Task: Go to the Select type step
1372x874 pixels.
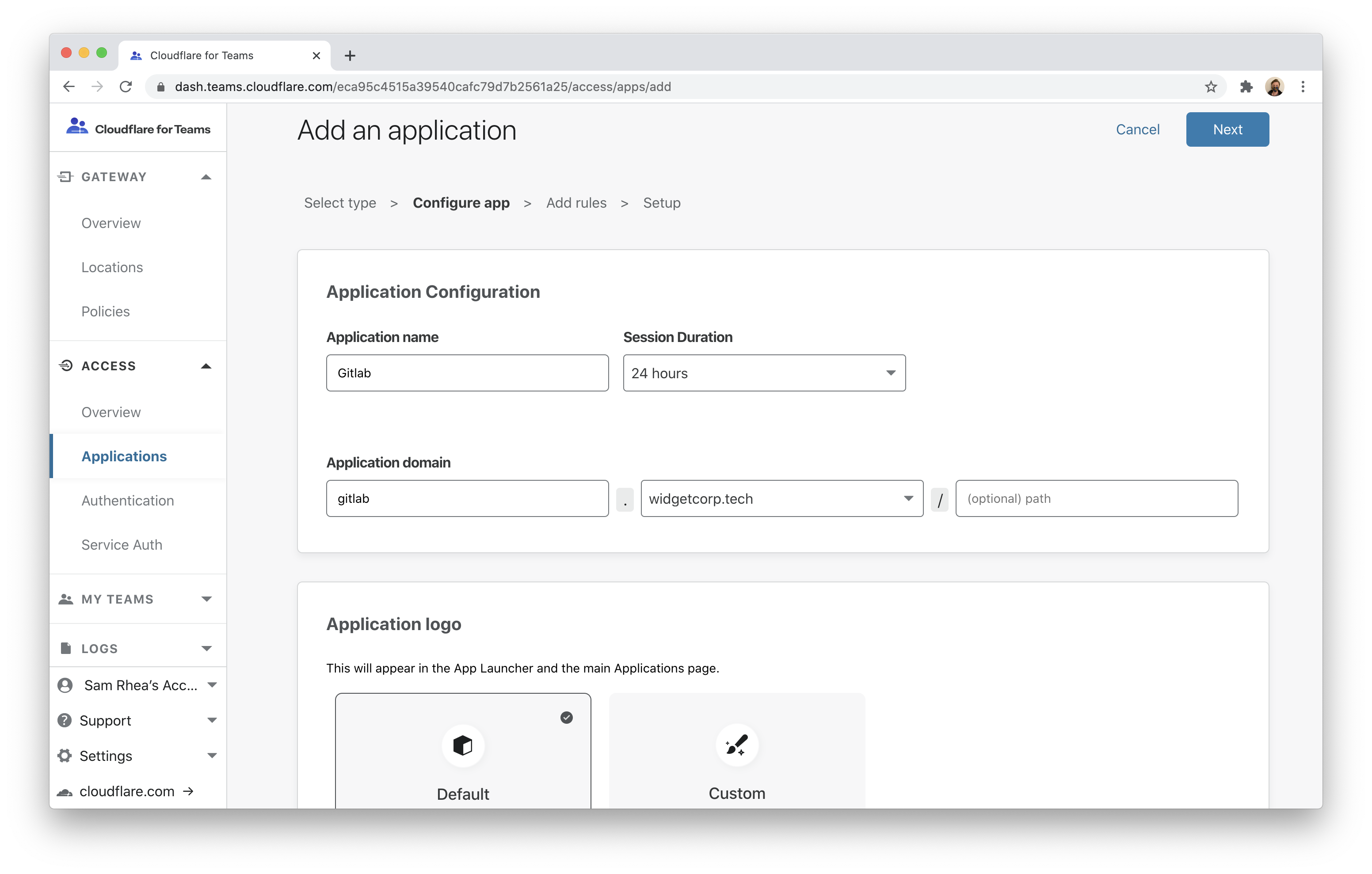Action: point(340,203)
